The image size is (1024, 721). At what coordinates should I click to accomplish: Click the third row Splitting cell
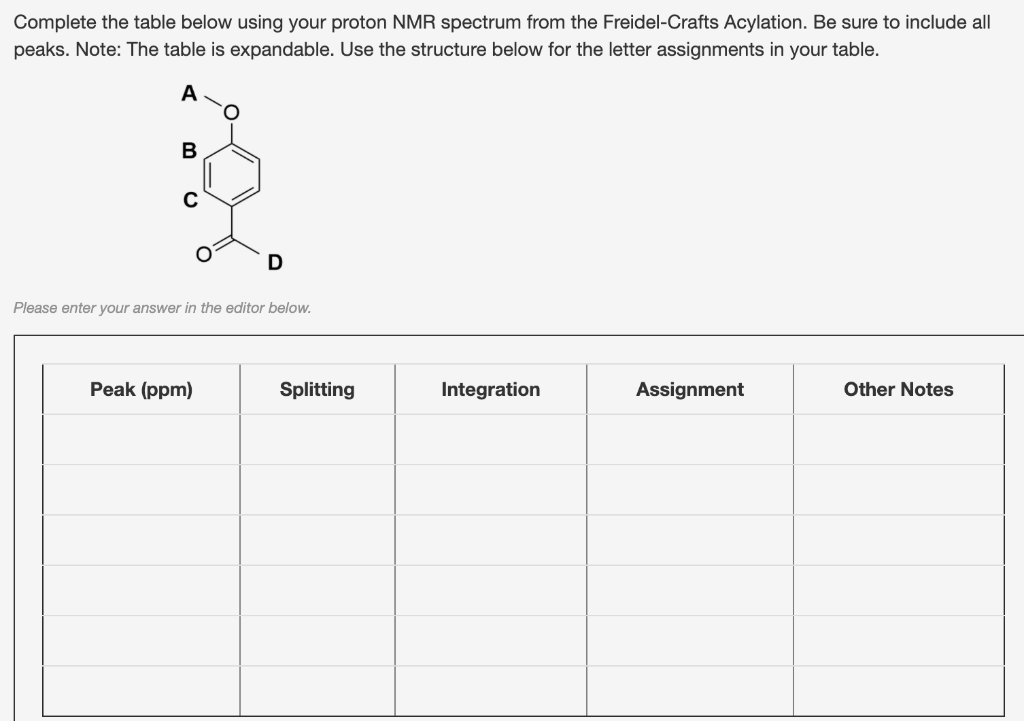[x=317, y=540]
